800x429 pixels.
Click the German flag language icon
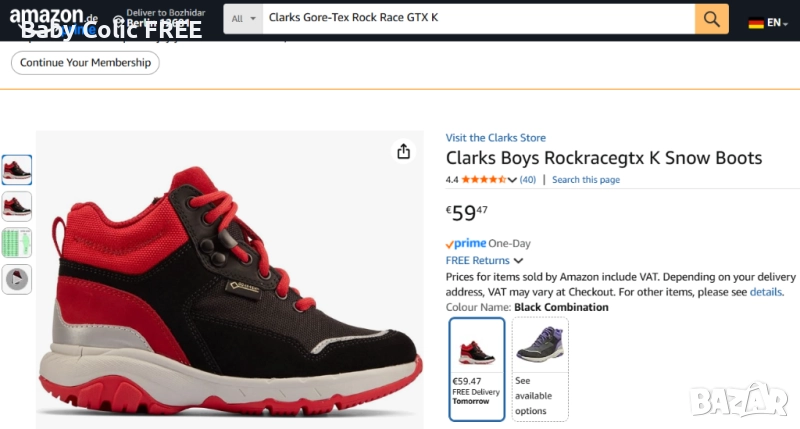tap(756, 22)
